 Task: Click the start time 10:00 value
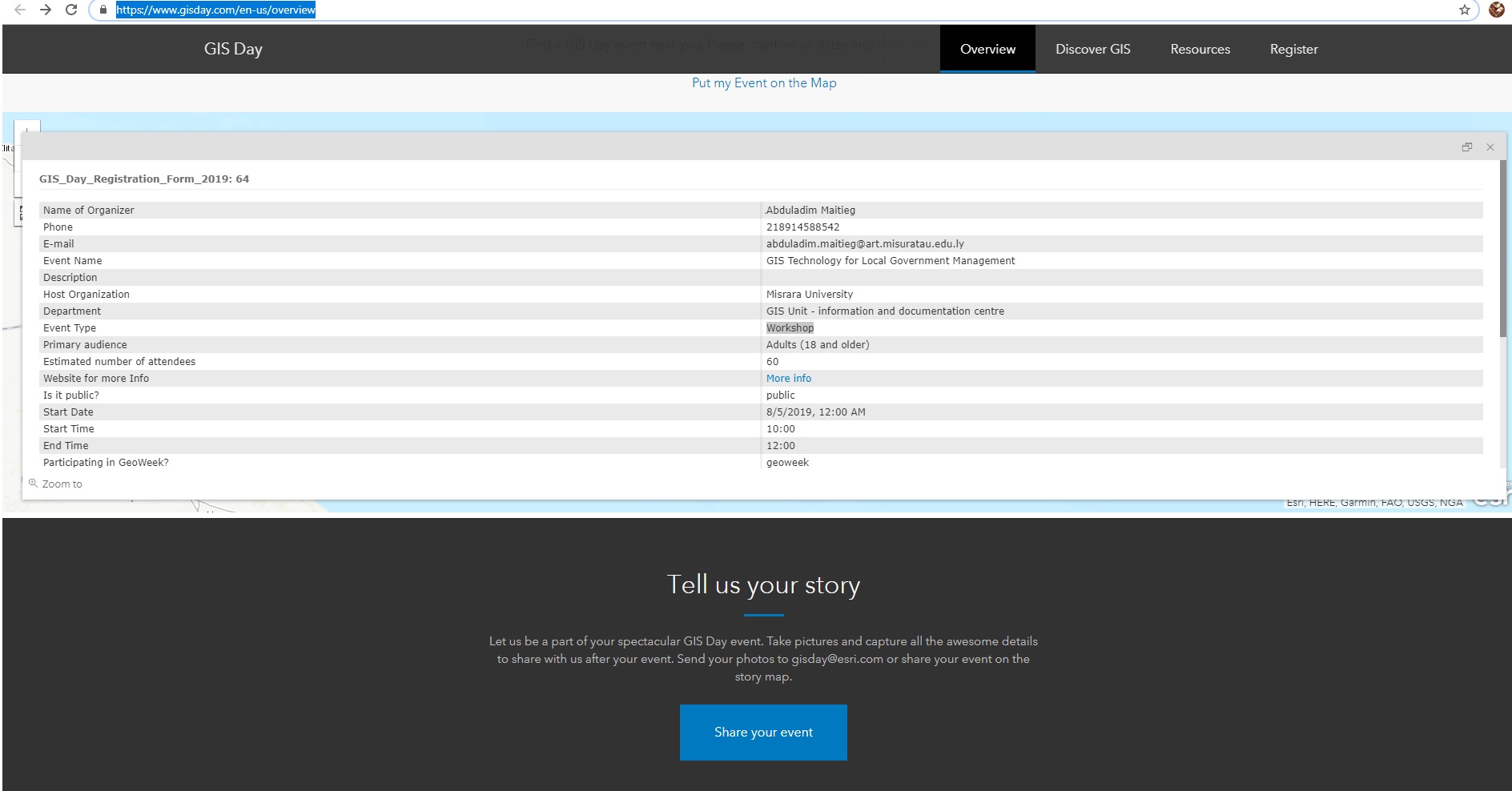coord(781,428)
